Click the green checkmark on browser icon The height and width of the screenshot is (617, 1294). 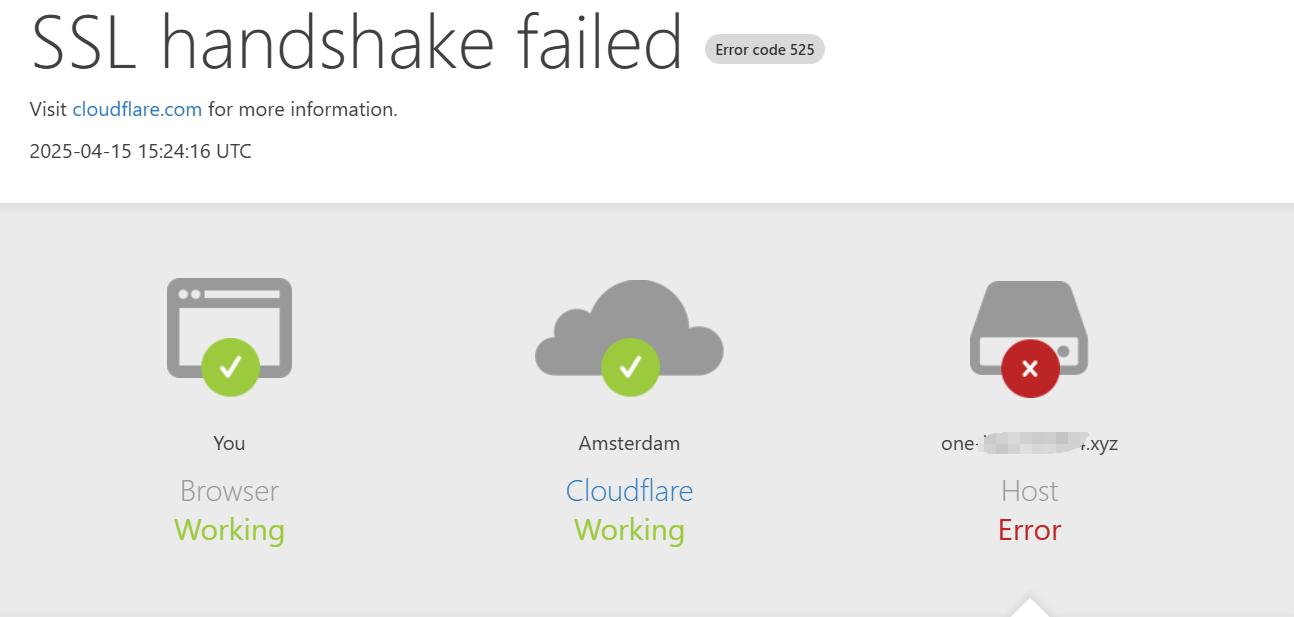click(230, 367)
